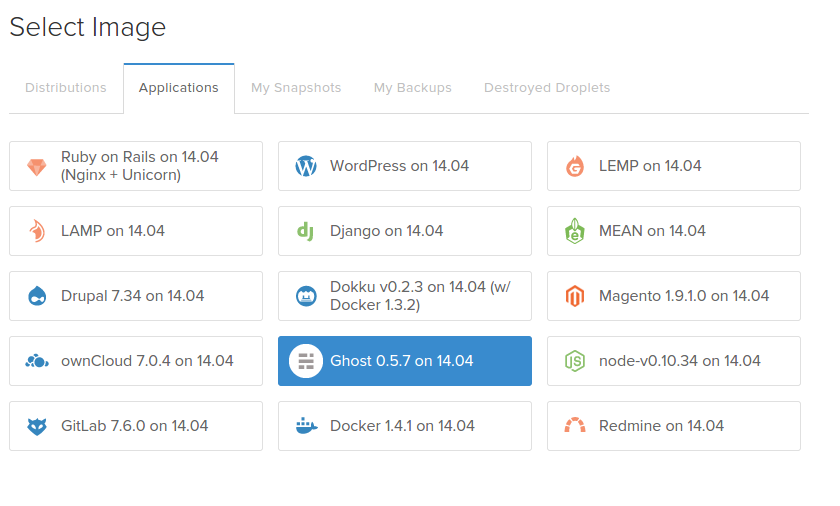Switch to the Distributions tab
Image resolution: width=840 pixels, height=506 pixels.
coord(66,88)
